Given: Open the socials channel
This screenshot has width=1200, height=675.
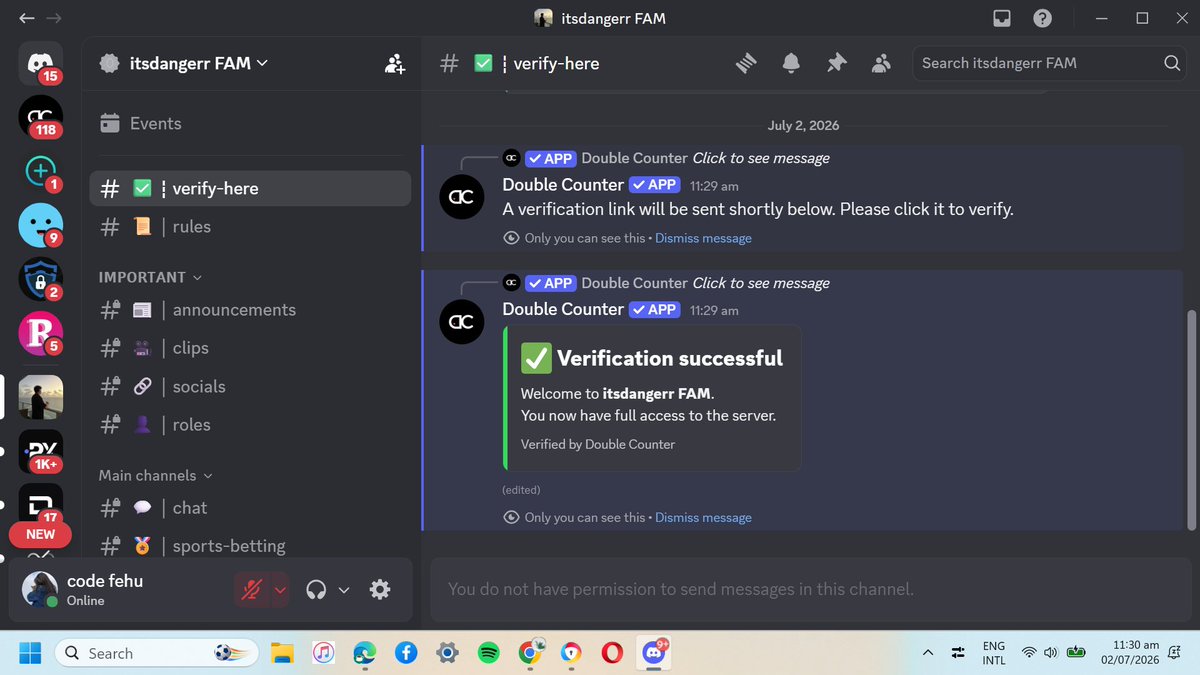Looking at the screenshot, I should [x=250, y=386].
